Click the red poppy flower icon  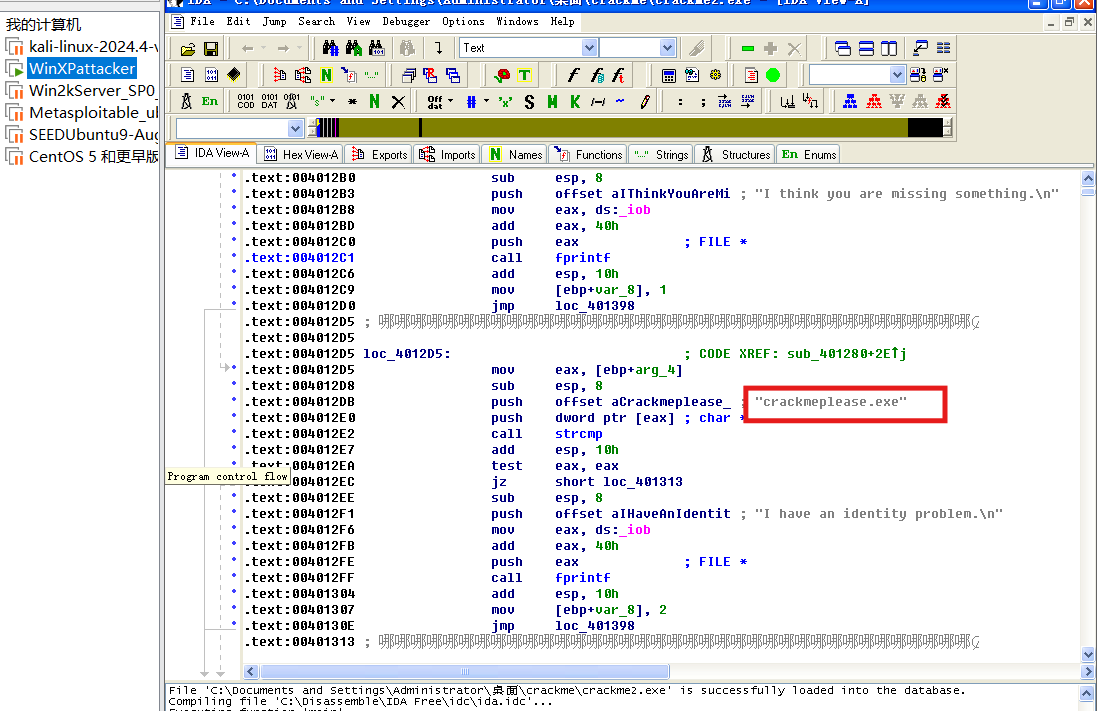502,75
